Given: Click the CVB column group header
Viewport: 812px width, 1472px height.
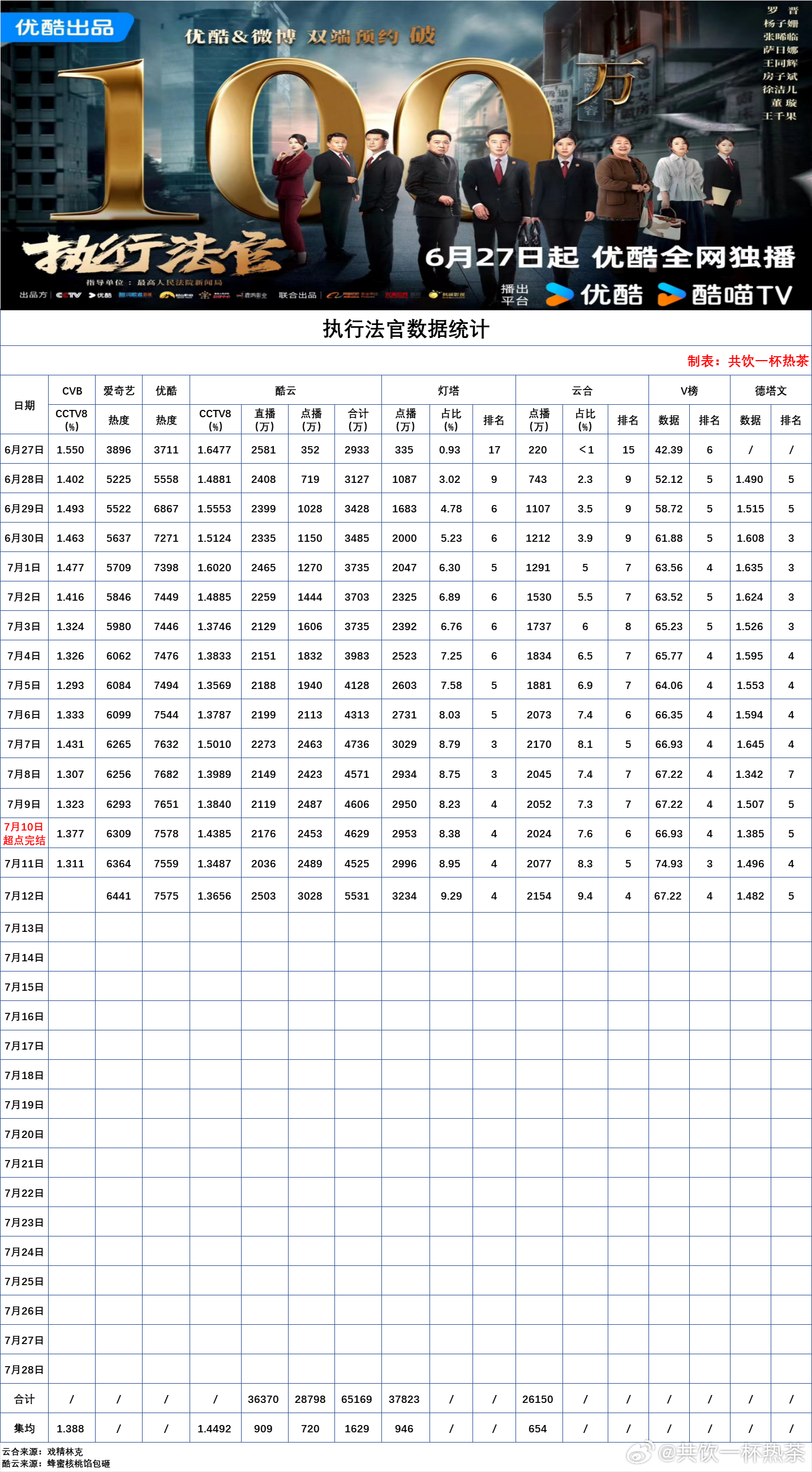Looking at the screenshot, I should (x=72, y=391).
